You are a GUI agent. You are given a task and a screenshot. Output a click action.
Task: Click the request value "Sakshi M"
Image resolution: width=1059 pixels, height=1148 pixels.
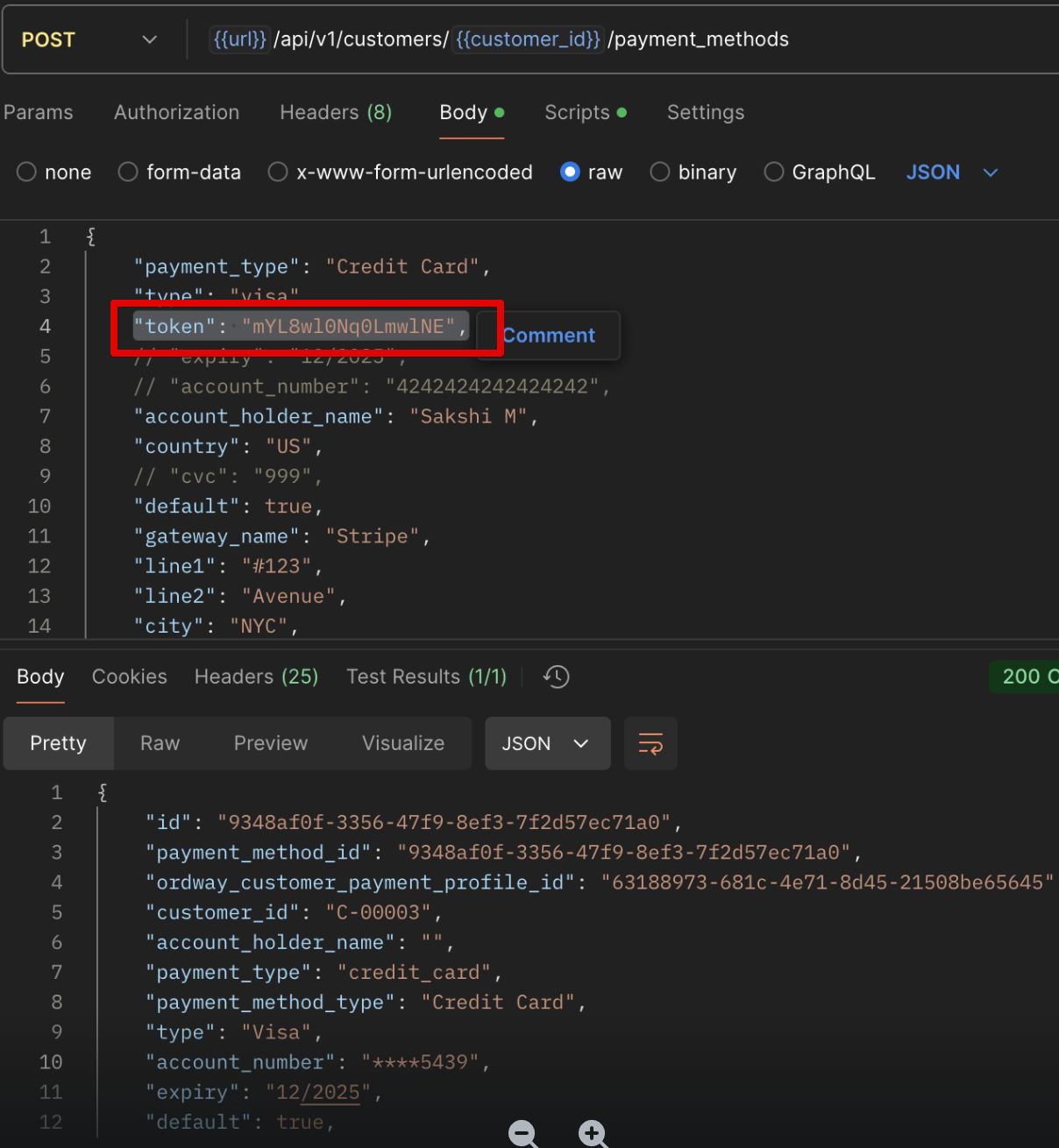tap(468, 416)
